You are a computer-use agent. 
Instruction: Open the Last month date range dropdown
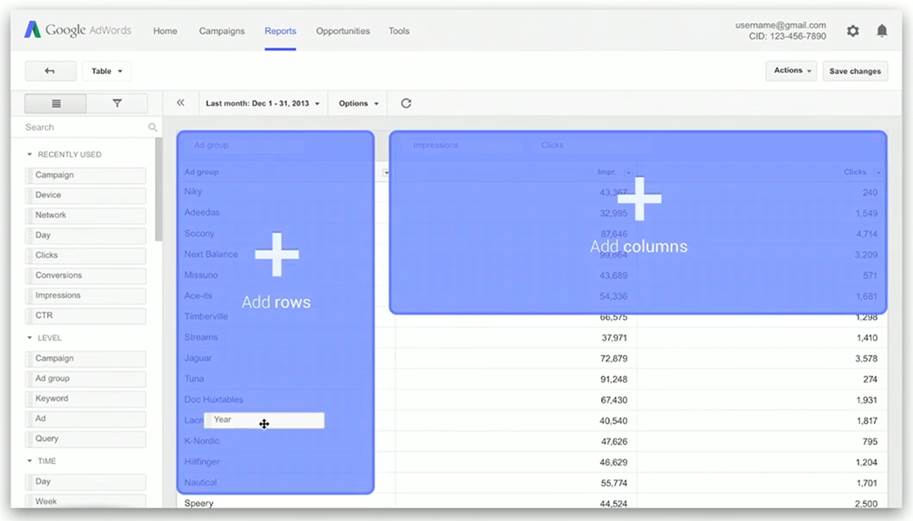[263, 103]
